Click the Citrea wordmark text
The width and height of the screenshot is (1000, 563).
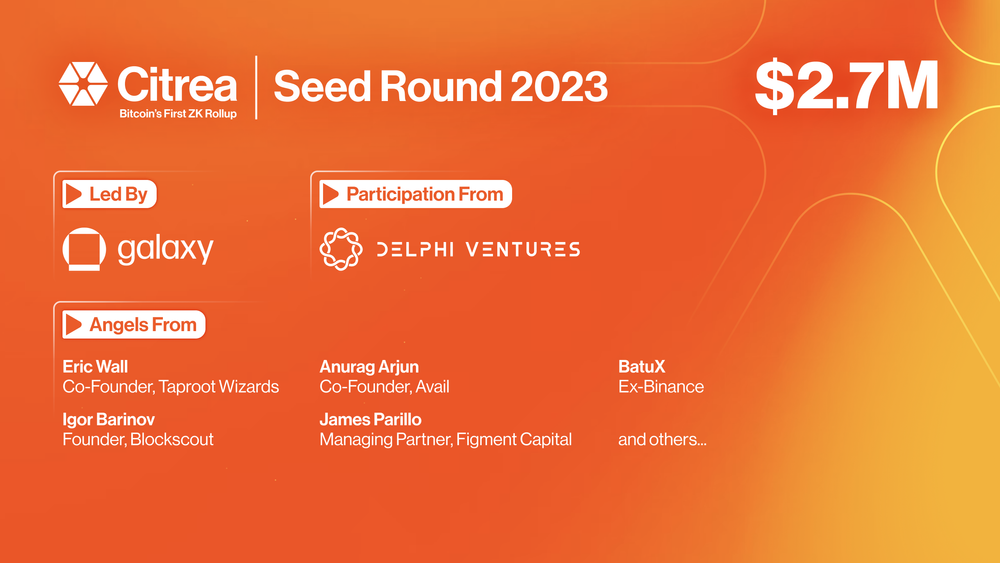coord(177,83)
